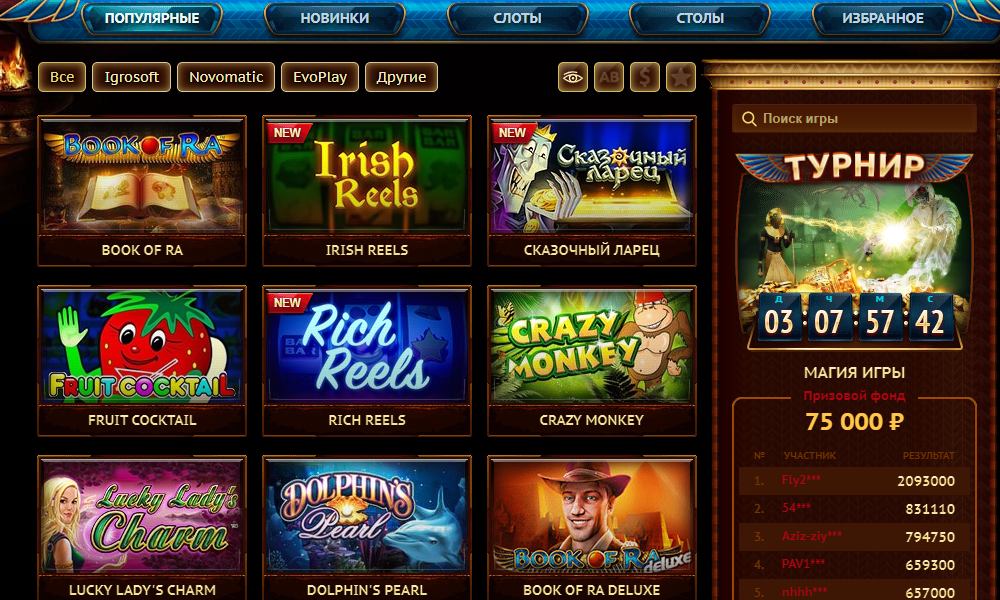Launch the Irish Reels slot
Viewport: 1000px width, 600px height.
click(367, 175)
